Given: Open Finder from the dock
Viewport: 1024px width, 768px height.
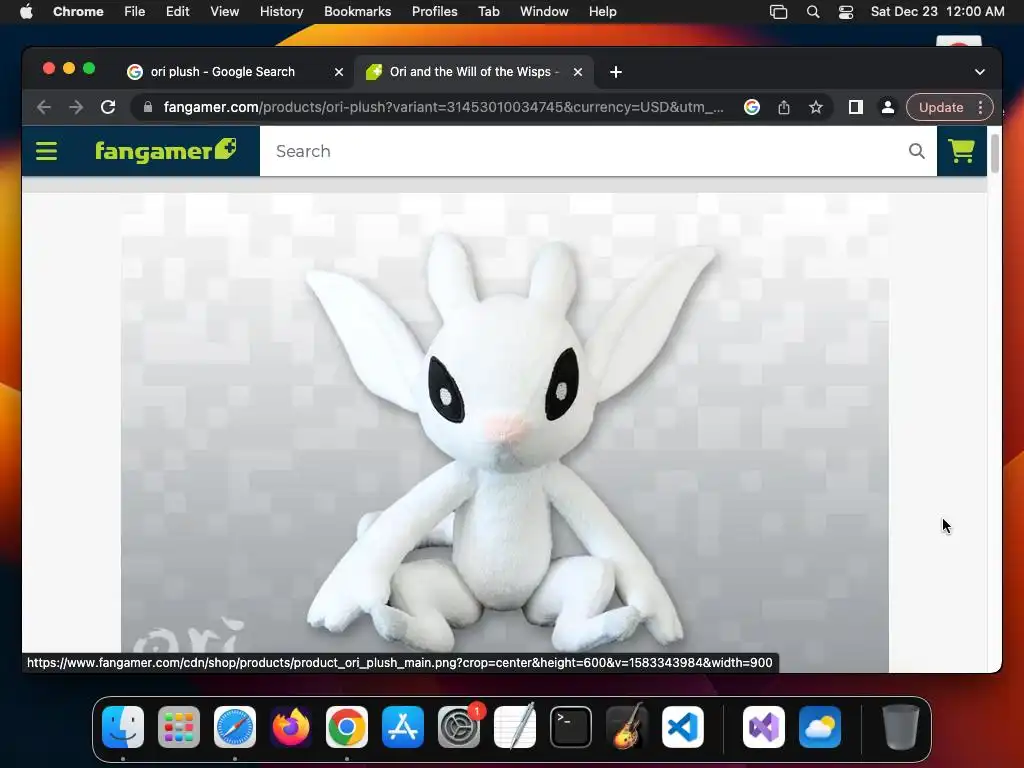Looking at the screenshot, I should [x=123, y=727].
